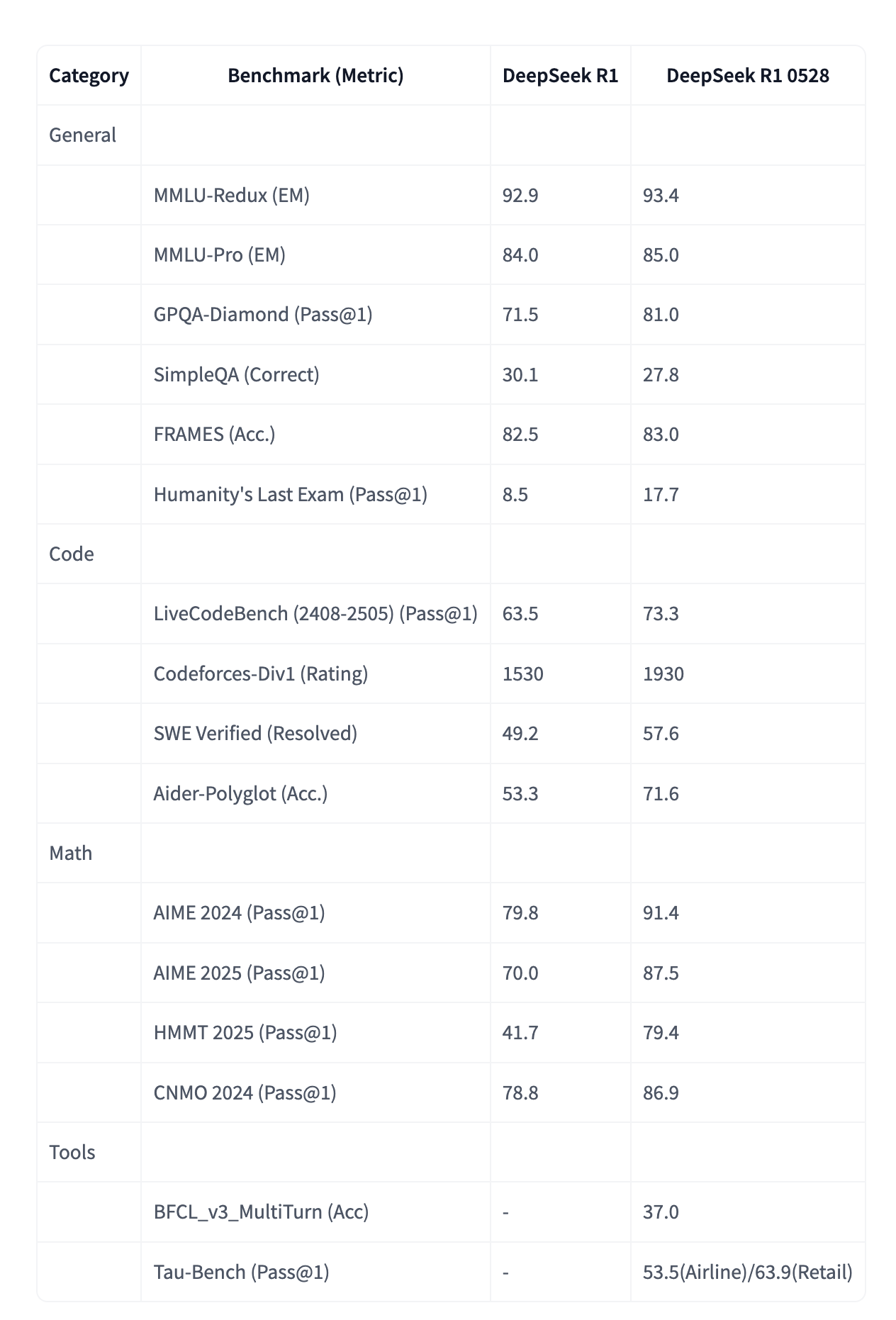Select the GPQA-Diamond (Pass@1) cell
The width and height of the screenshot is (896, 1320).
tap(315, 315)
